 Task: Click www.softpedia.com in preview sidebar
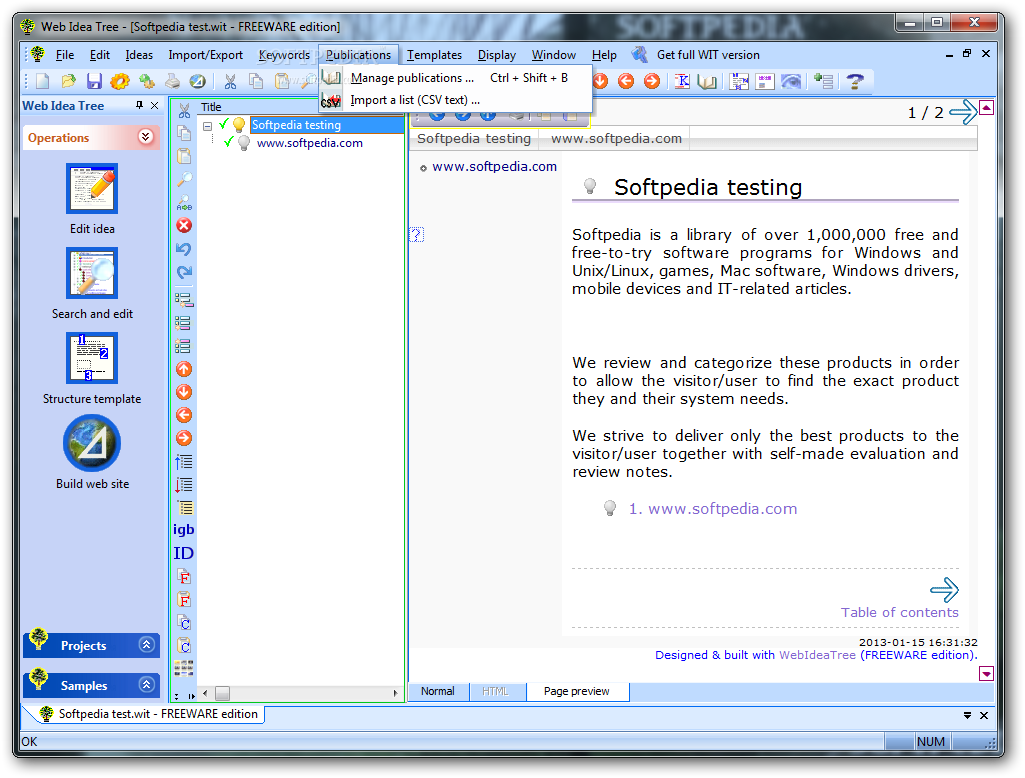point(494,167)
